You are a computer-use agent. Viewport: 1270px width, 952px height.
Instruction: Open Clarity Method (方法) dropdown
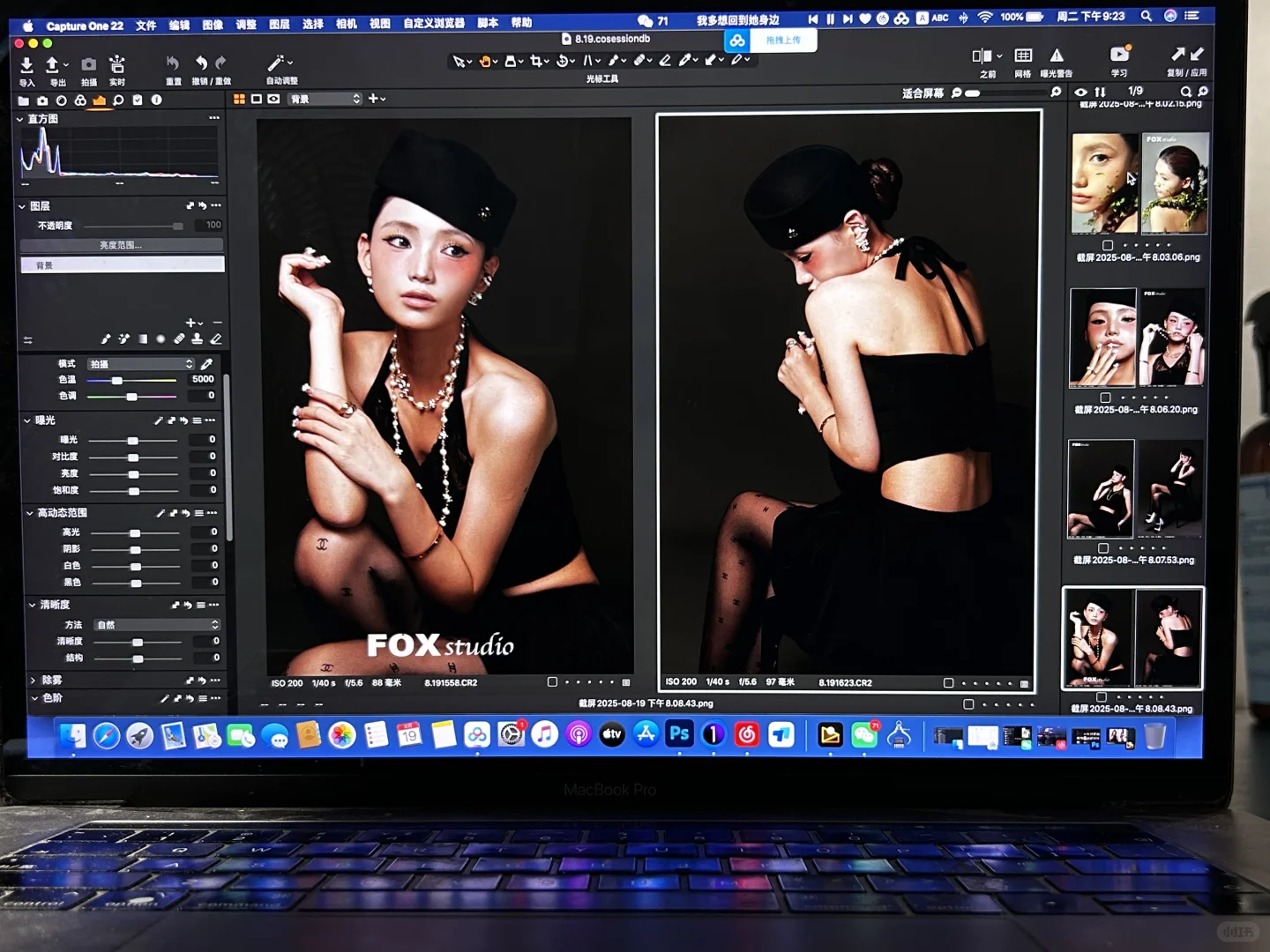(157, 624)
